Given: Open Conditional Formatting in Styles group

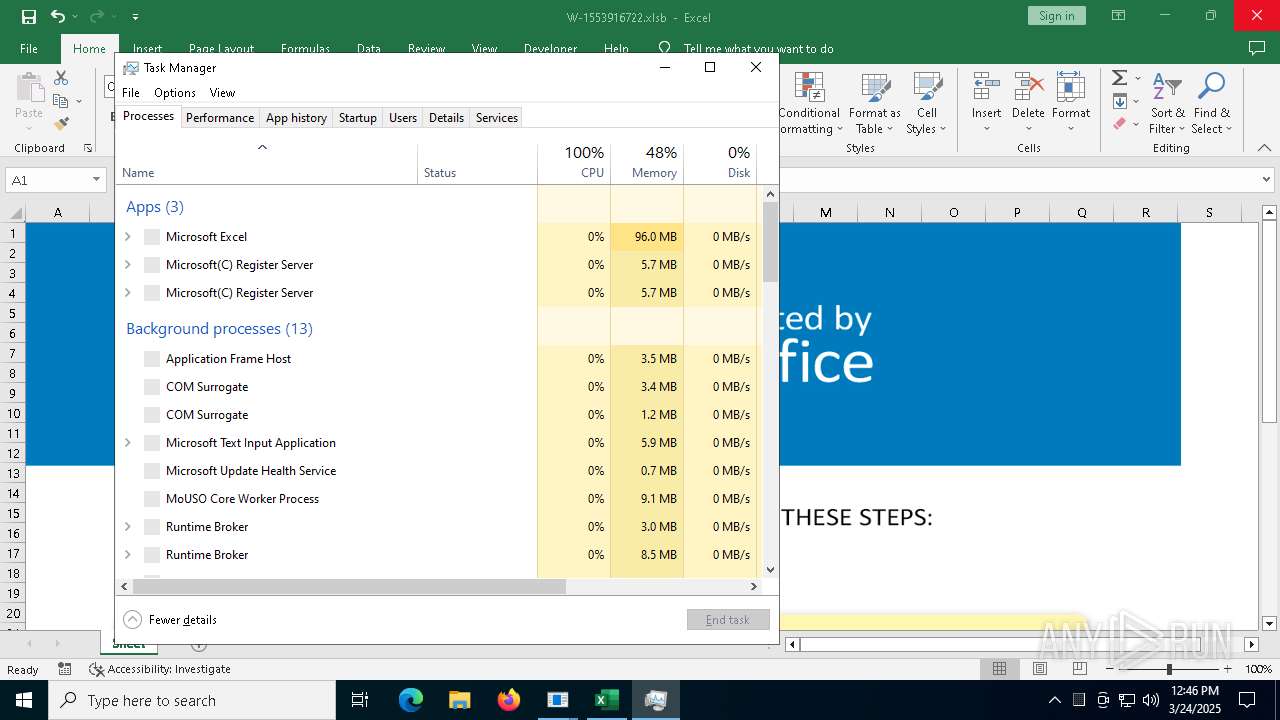Looking at the screenshot, I should (x=809, y=104).
